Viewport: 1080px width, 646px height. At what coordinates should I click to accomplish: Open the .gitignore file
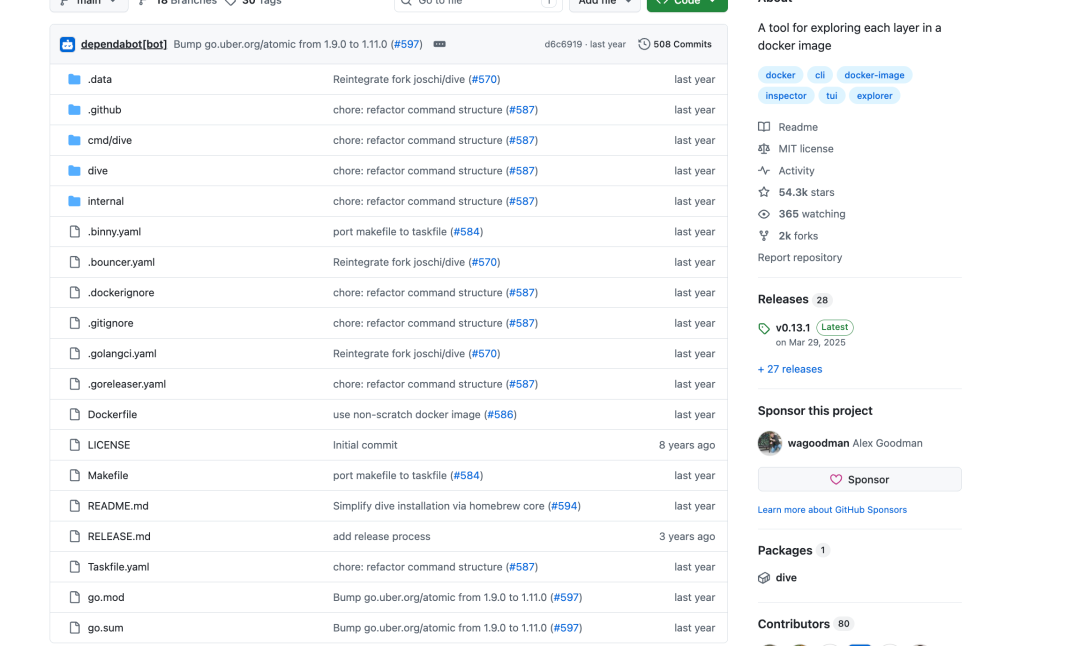point(111,323)
